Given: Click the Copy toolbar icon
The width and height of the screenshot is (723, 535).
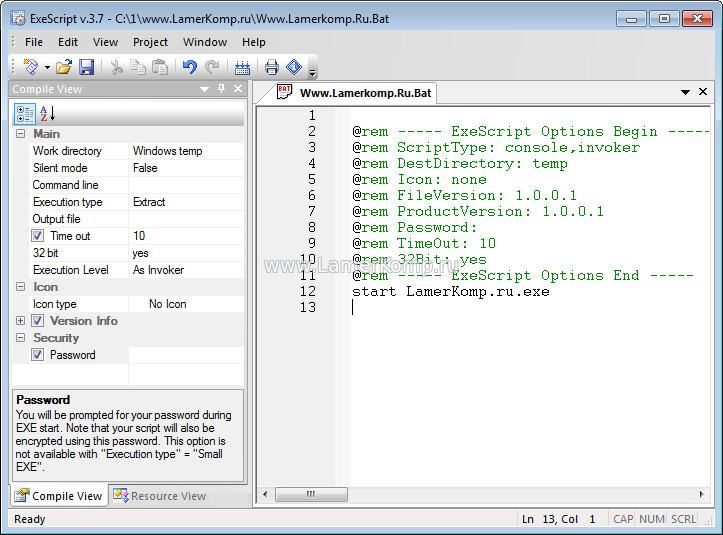Looking at the screenshot, I should [138, 67].
